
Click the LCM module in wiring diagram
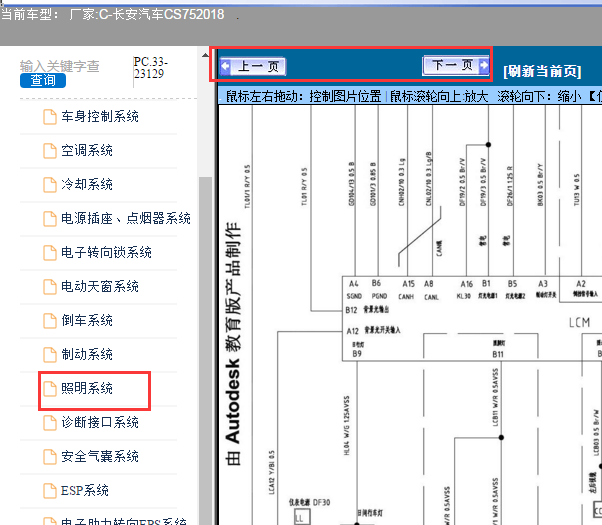click(x=579, y=322)
